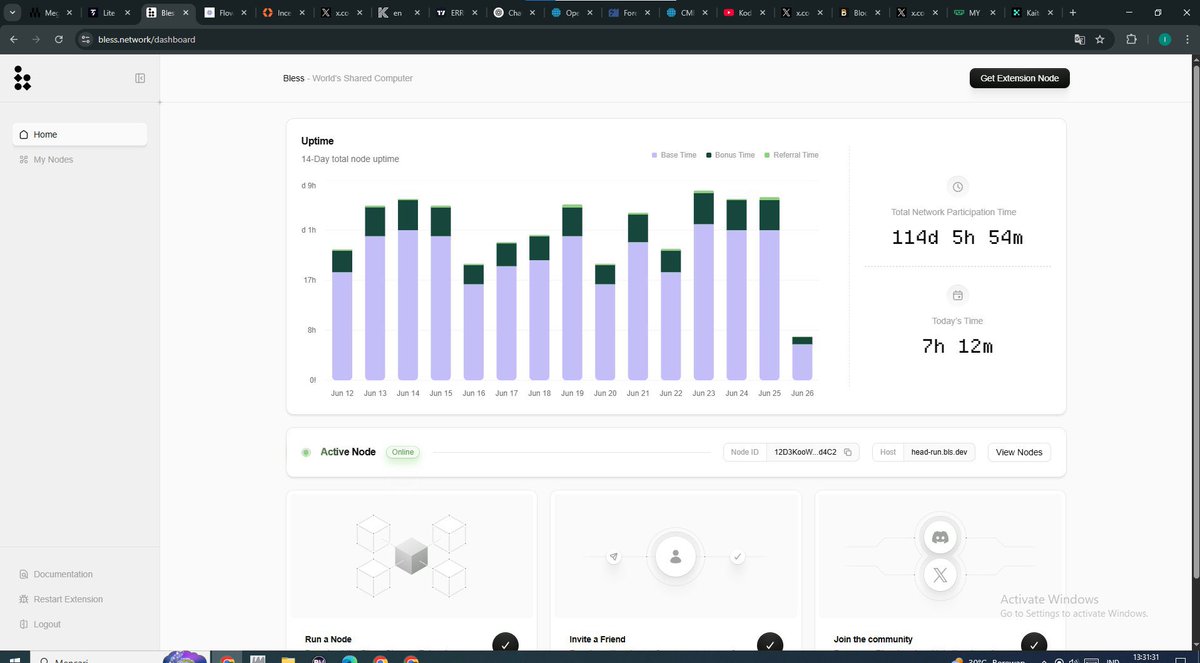Click the calendar icon above Today's Time
The image size is (1200, 663).
point(957,295)
